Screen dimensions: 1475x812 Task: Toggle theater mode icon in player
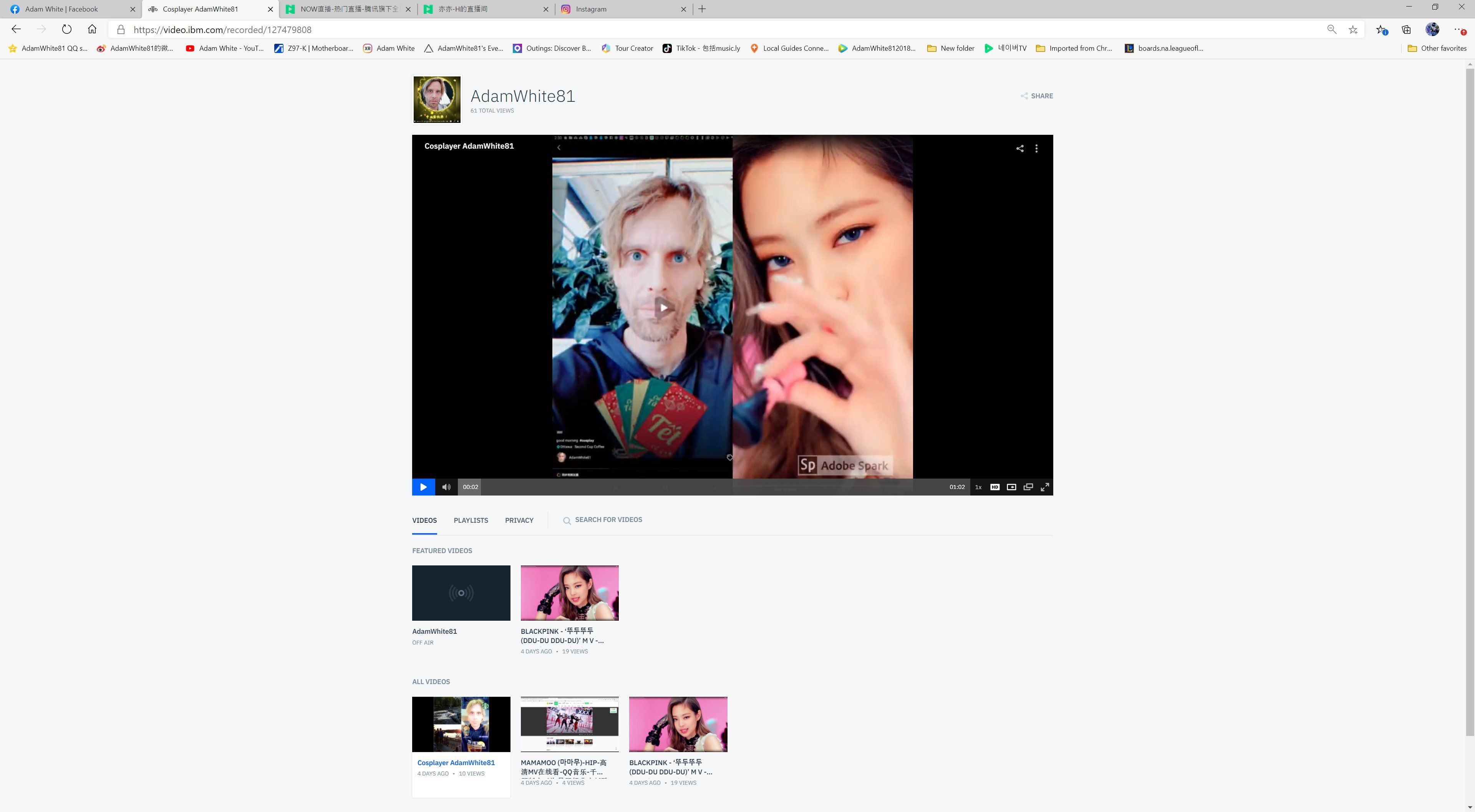1011,487
